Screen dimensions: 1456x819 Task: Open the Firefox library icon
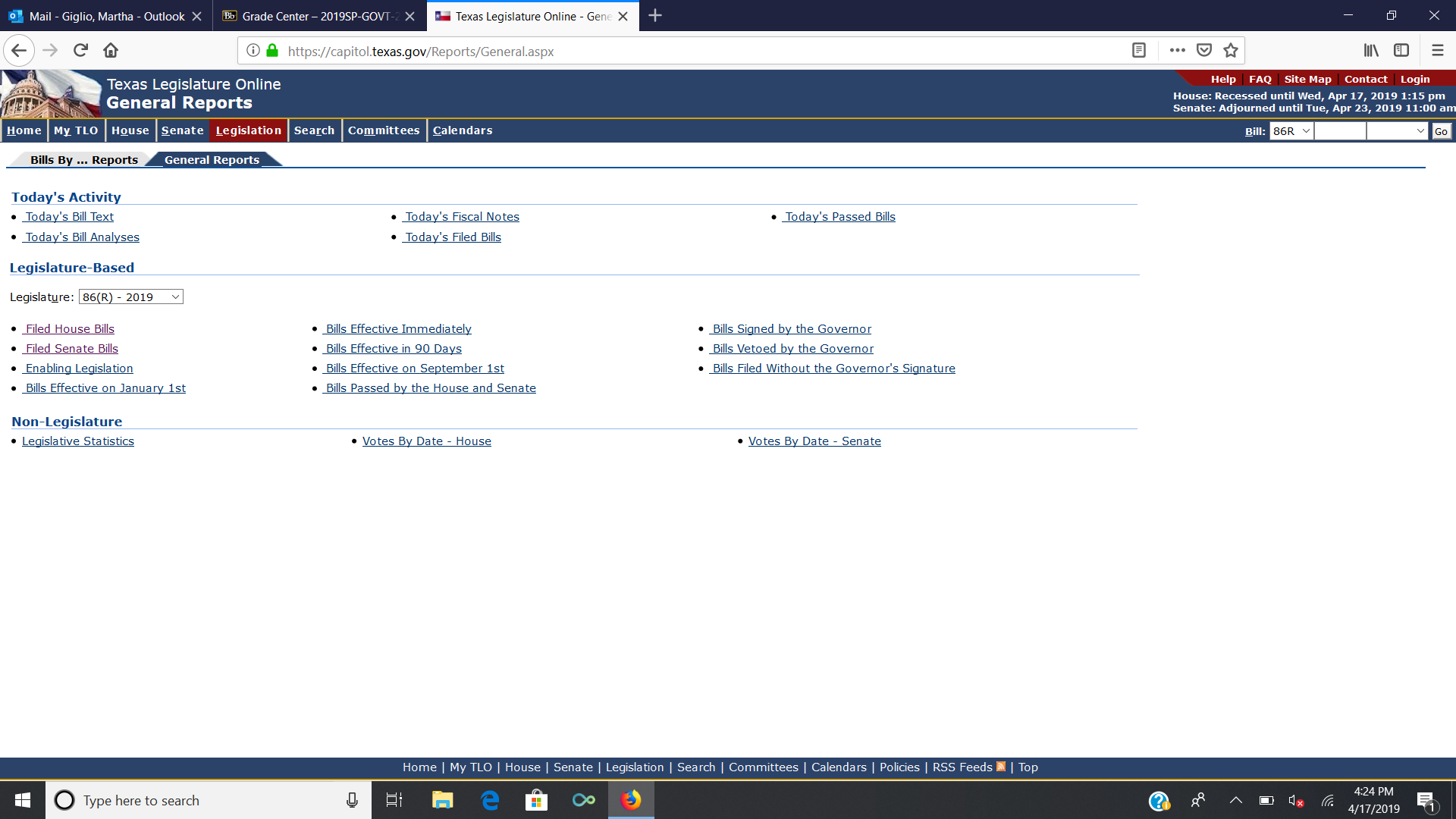[1370, 50]
